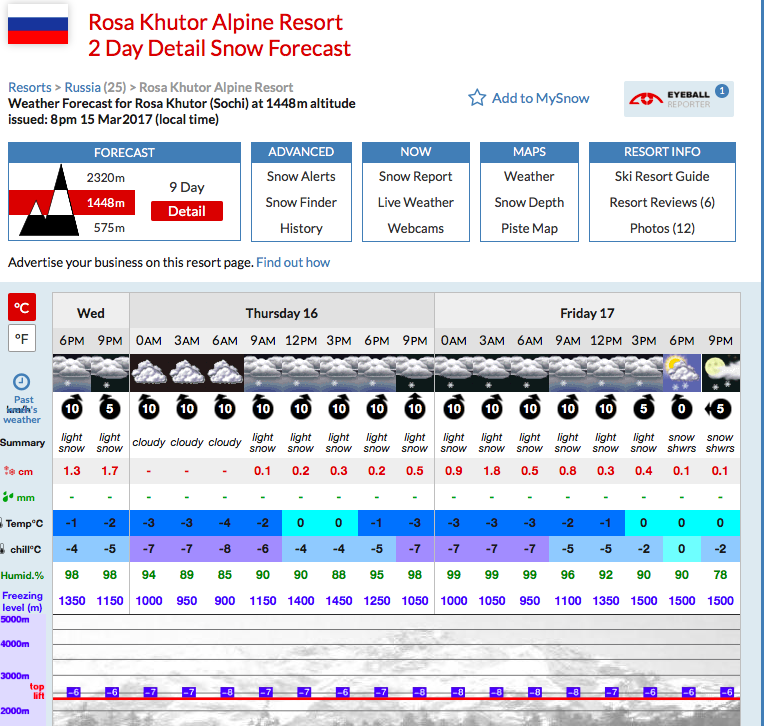Image resolution: width=764 pixels, height=726 pixels.
Task: Click Friday 9PM wind arrow pointing left
Action: [718, 408]
